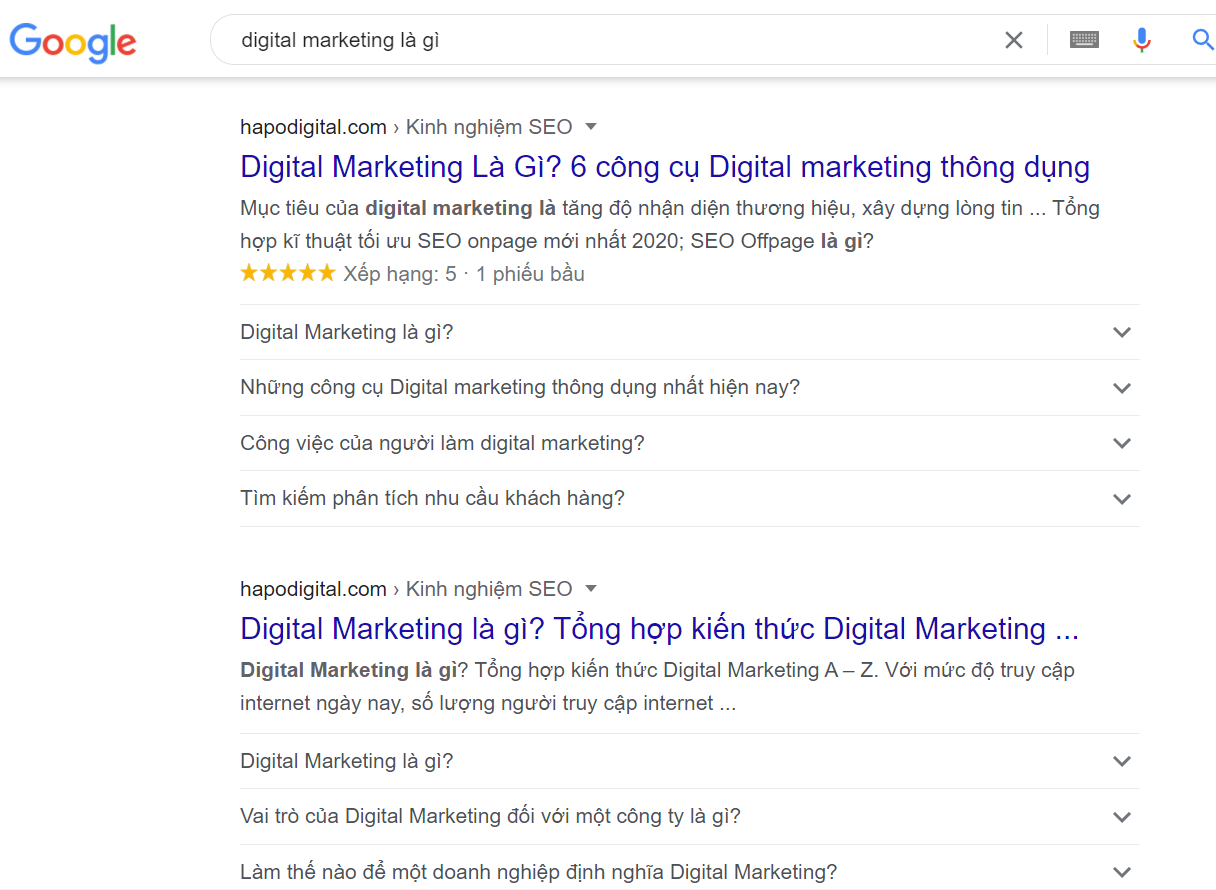1216x890 pixels.
Task: Expand 'Công việc của người làm digital marketing?'
Action: tap(690, 443)
